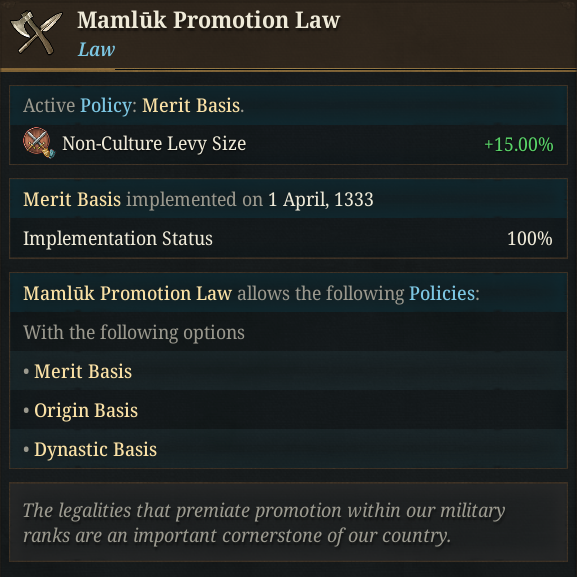The image size is (577, 577).
Task: Open the blue Policy link in Active Policy
Action: (106, 106)
